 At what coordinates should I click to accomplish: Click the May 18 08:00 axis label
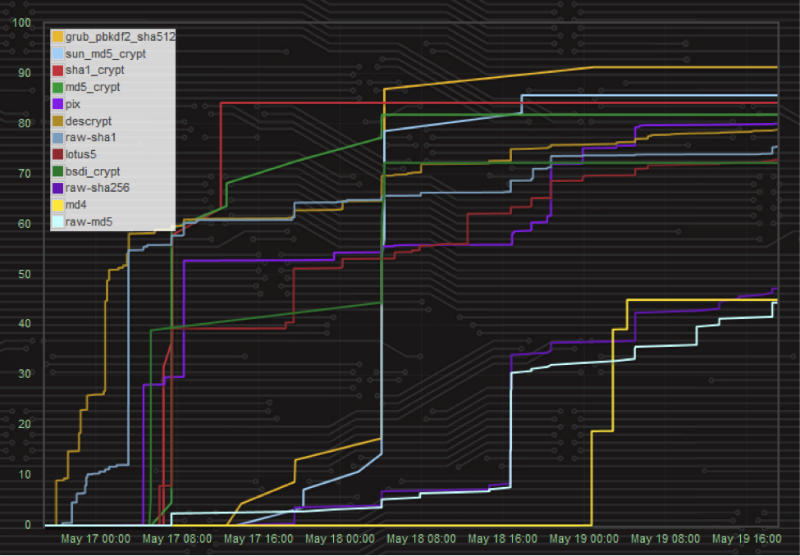coord(421,539)
